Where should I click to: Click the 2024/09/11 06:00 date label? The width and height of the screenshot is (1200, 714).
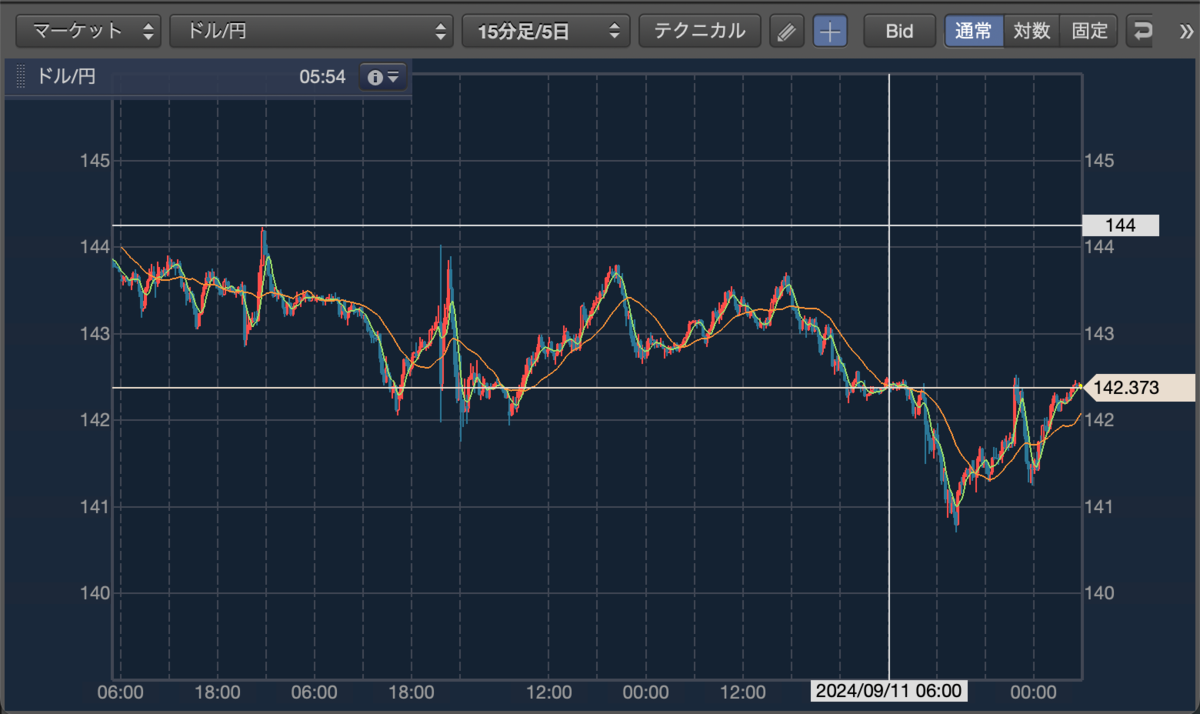point(889,691)
